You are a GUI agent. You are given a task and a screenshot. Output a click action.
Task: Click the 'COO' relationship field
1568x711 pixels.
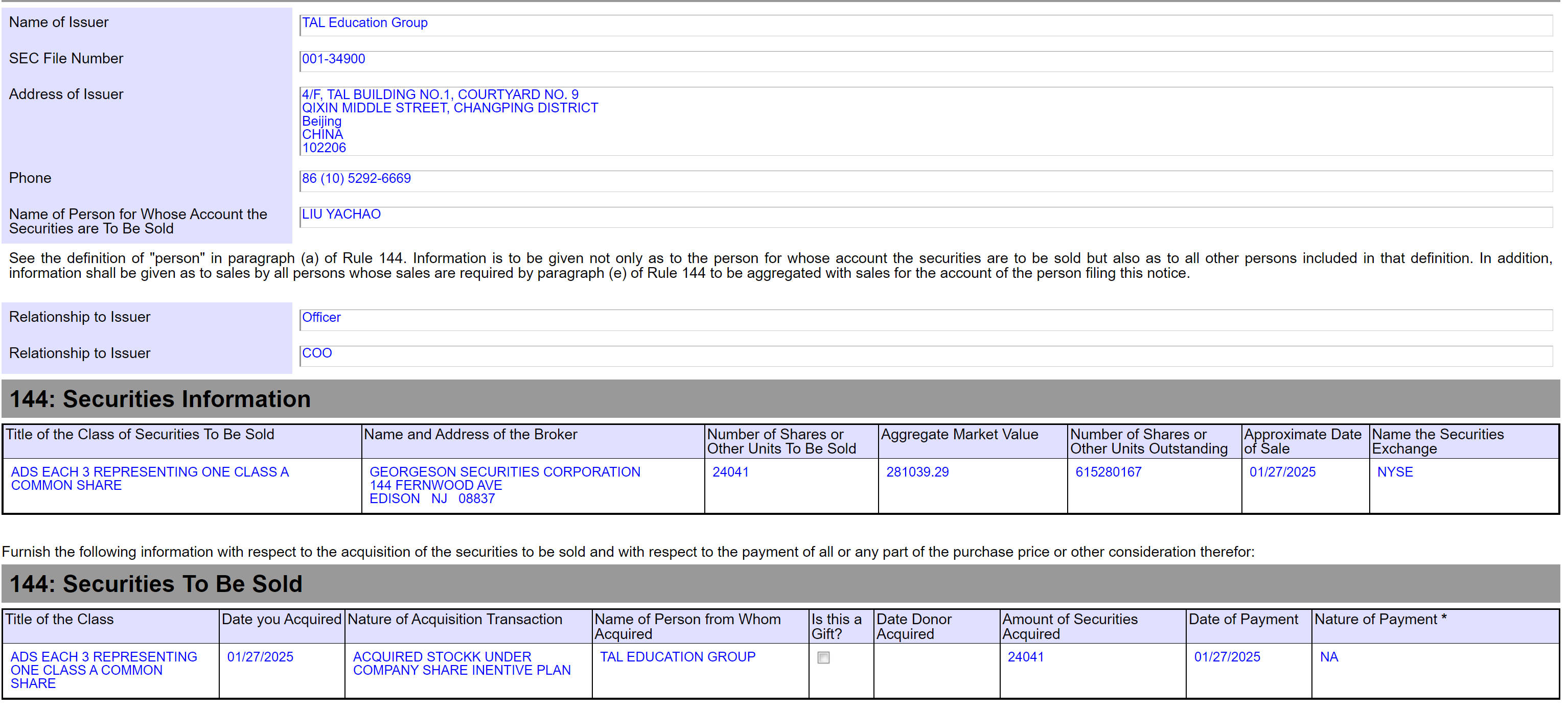point(926,356)
